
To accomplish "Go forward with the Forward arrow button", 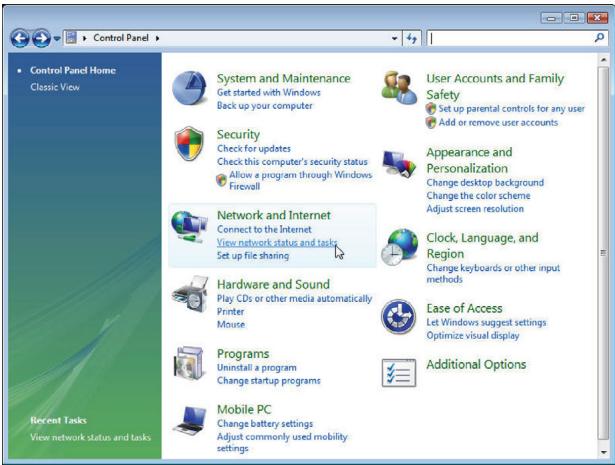I will (x=41, y=38).
